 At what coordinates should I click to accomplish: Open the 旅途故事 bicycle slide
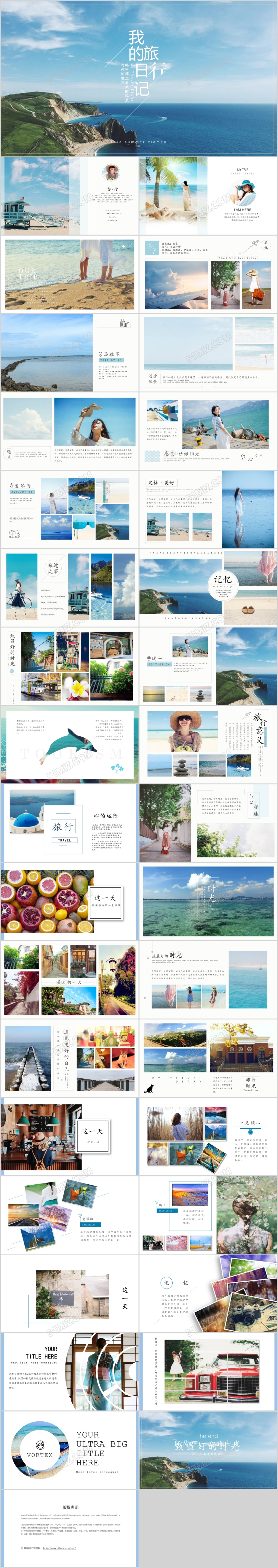(69, 587)
